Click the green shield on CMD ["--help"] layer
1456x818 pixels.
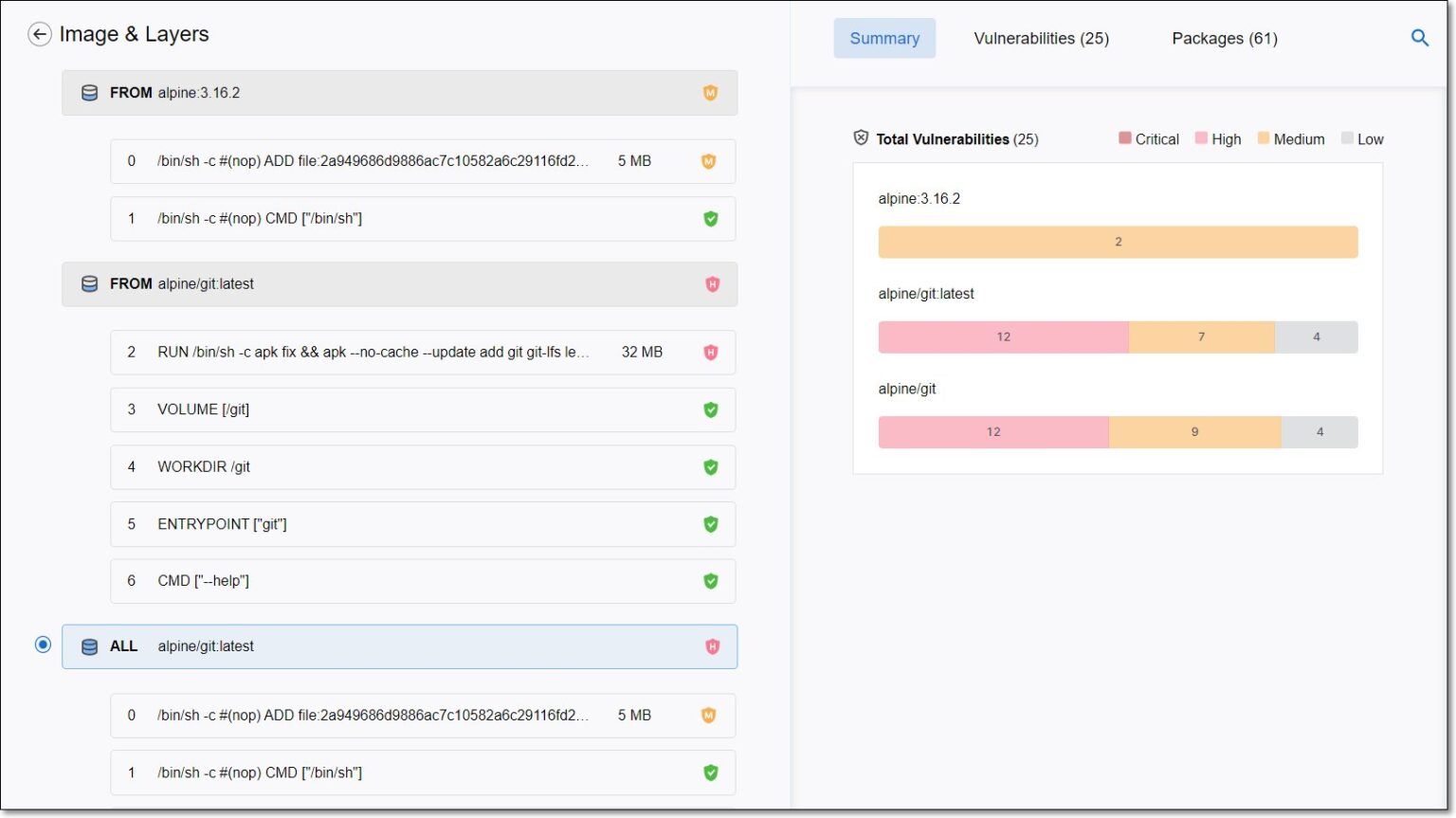click(x=711, y=581)
